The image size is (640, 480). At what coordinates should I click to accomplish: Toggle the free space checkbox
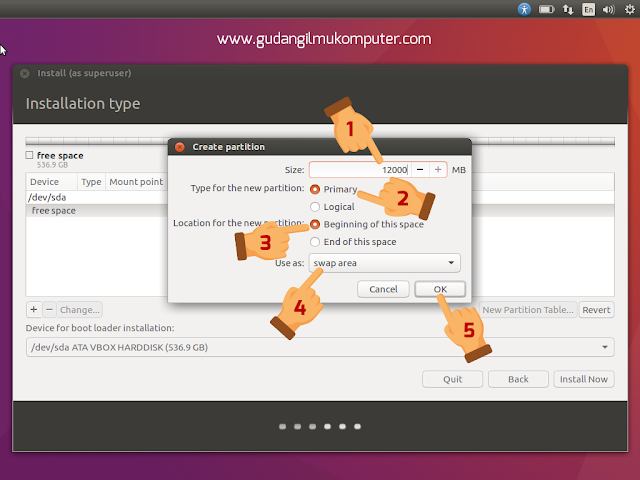(29, 155)
